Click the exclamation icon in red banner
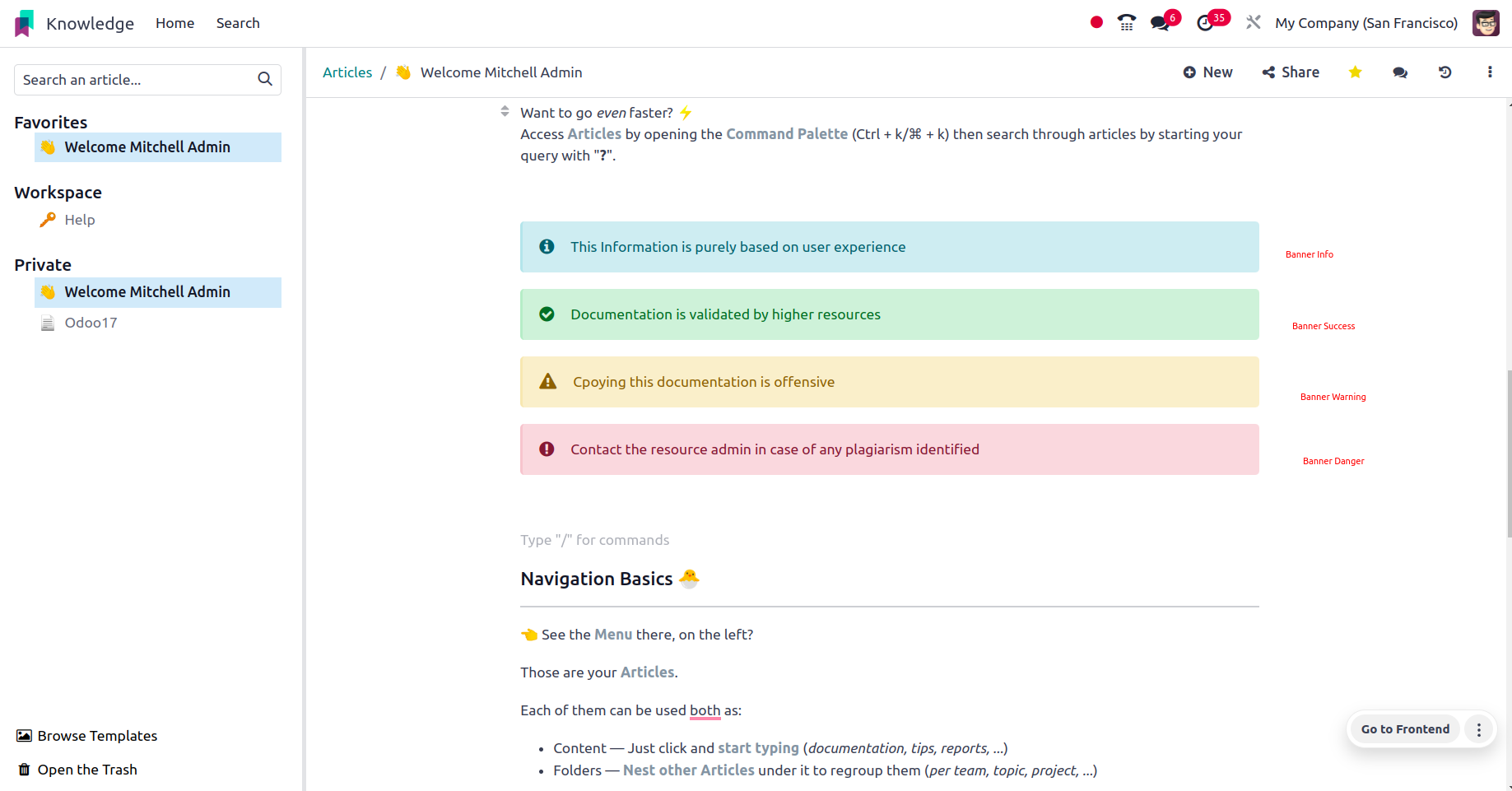This screenshot has width=1512, height=791. click(x=547, y=449)
